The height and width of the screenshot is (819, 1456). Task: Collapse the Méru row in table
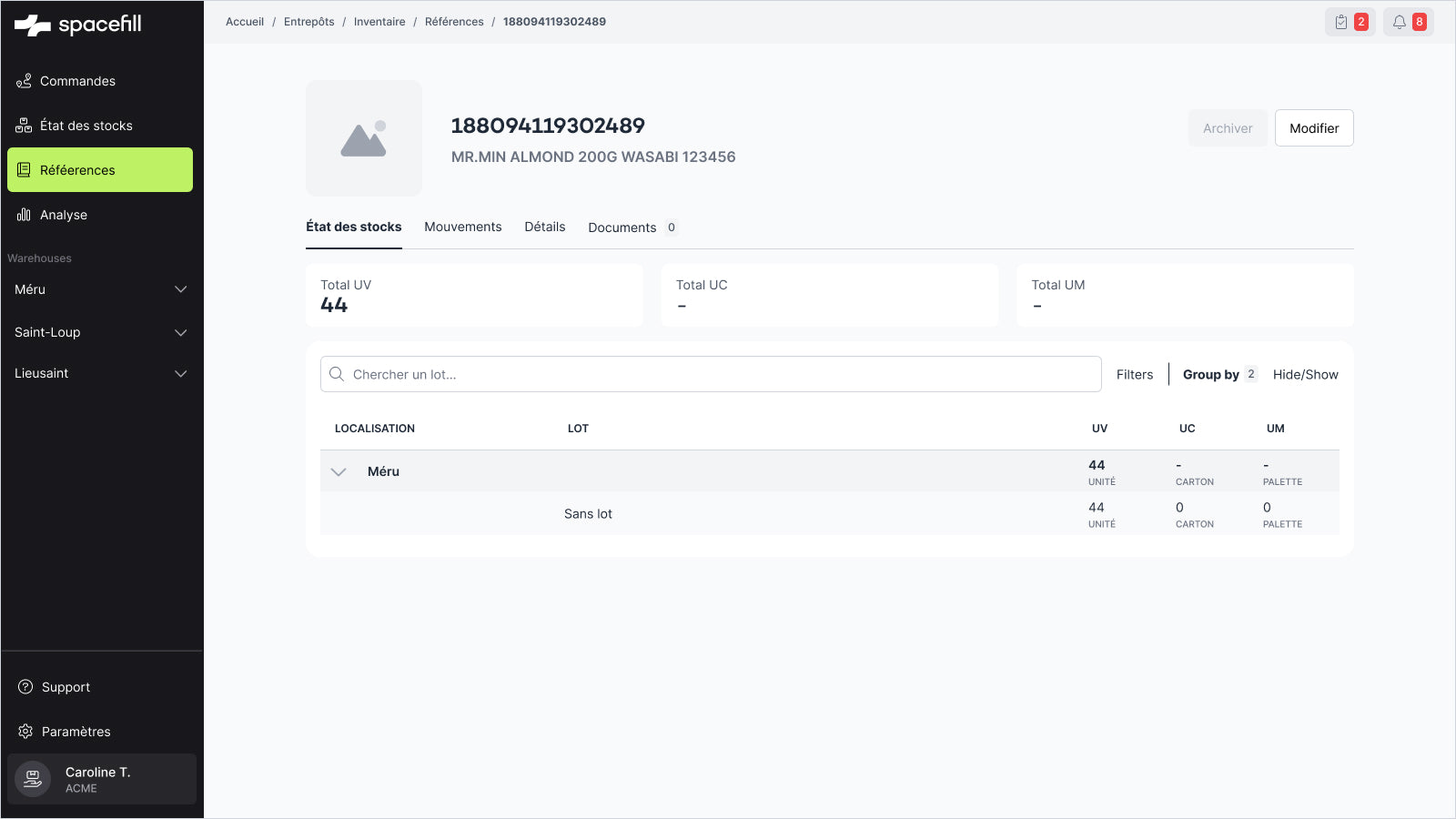tap(339, 471)
